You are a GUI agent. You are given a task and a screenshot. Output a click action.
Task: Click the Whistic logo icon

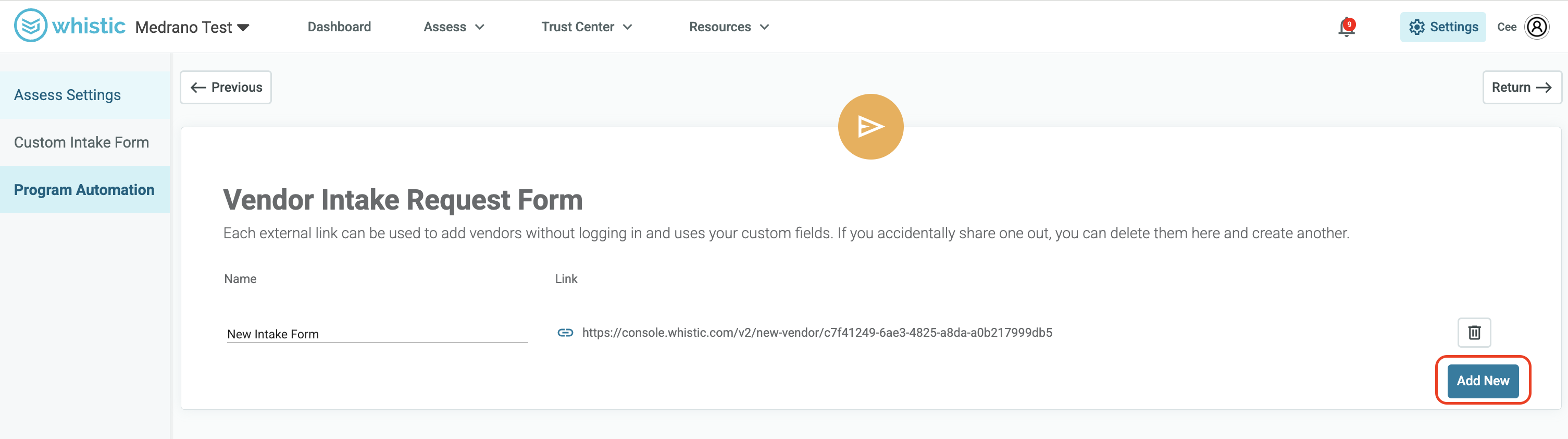(30, 26)
